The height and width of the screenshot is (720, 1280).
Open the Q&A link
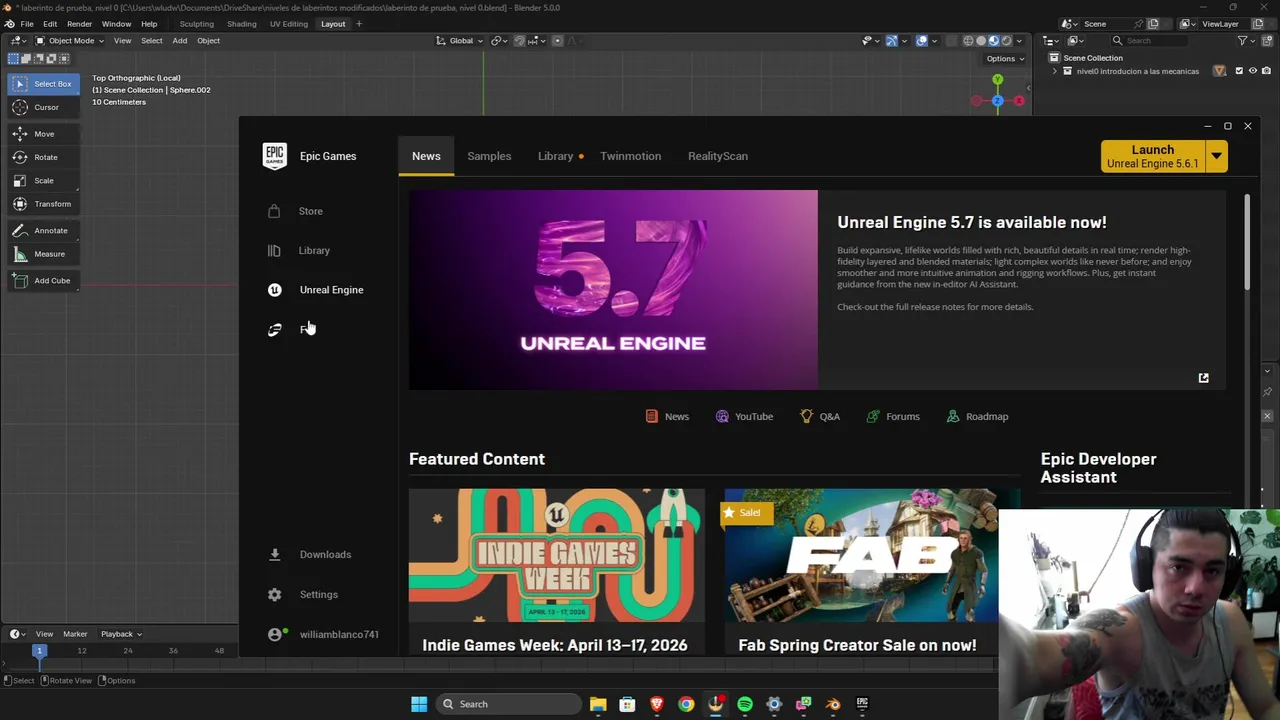coord(820,416)
